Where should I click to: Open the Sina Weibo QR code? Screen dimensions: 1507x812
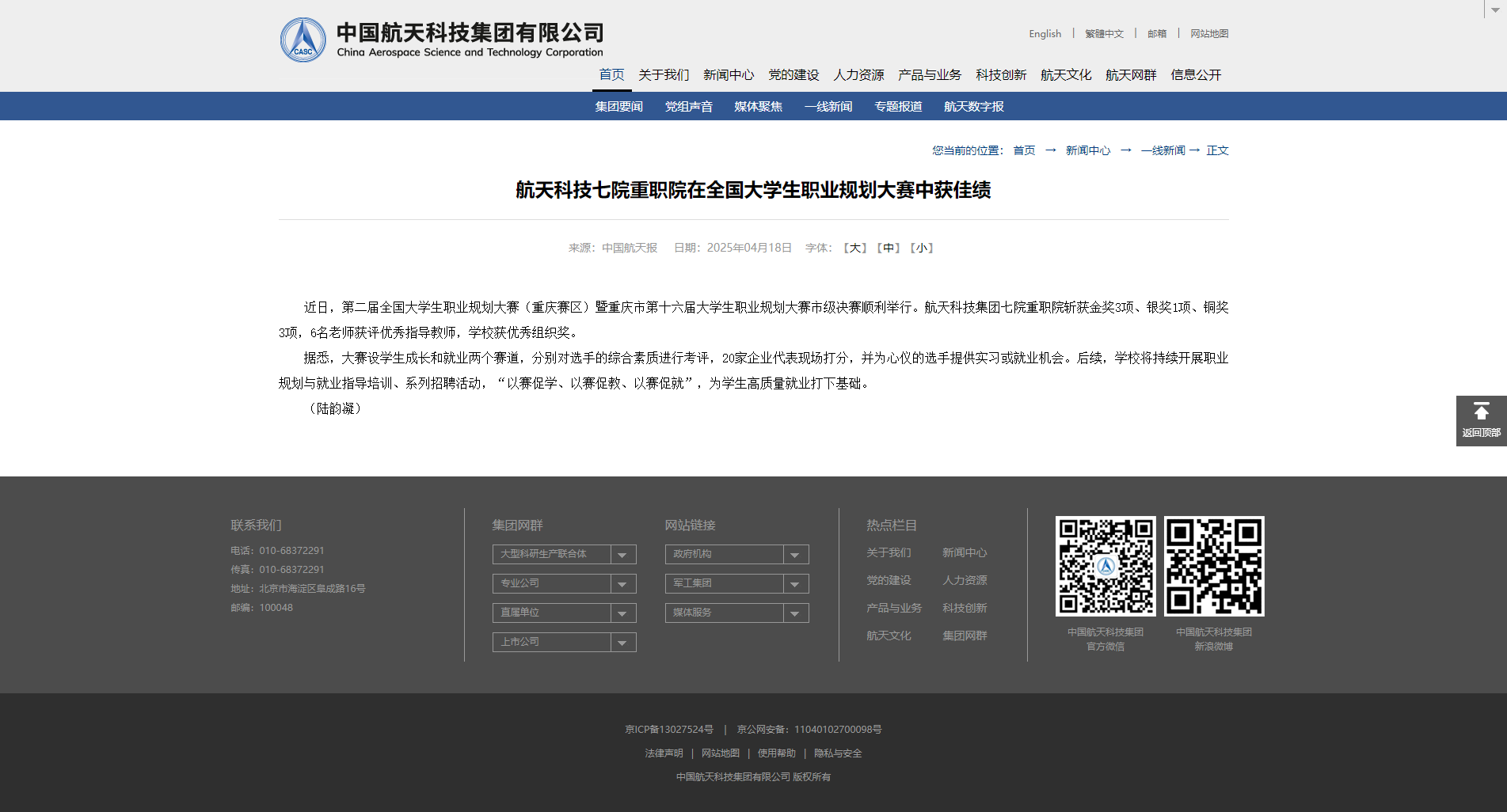(1214, 566)
